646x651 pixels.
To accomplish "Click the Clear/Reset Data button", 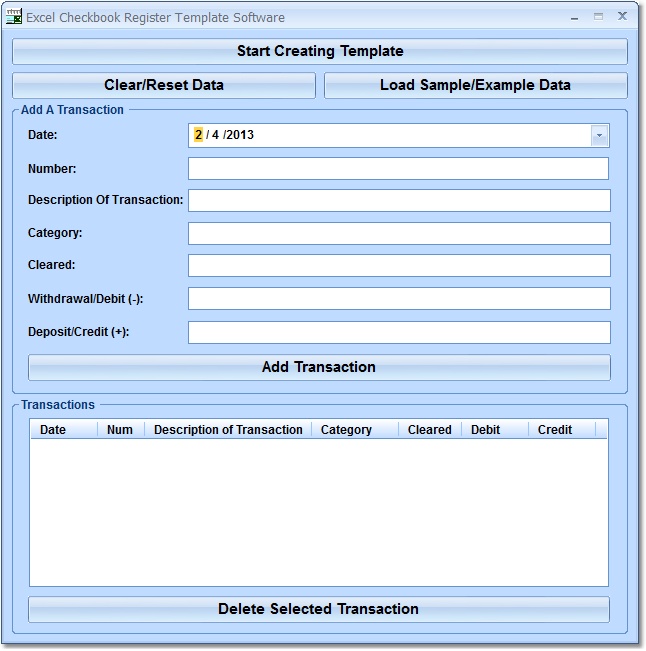I will 164,85.
